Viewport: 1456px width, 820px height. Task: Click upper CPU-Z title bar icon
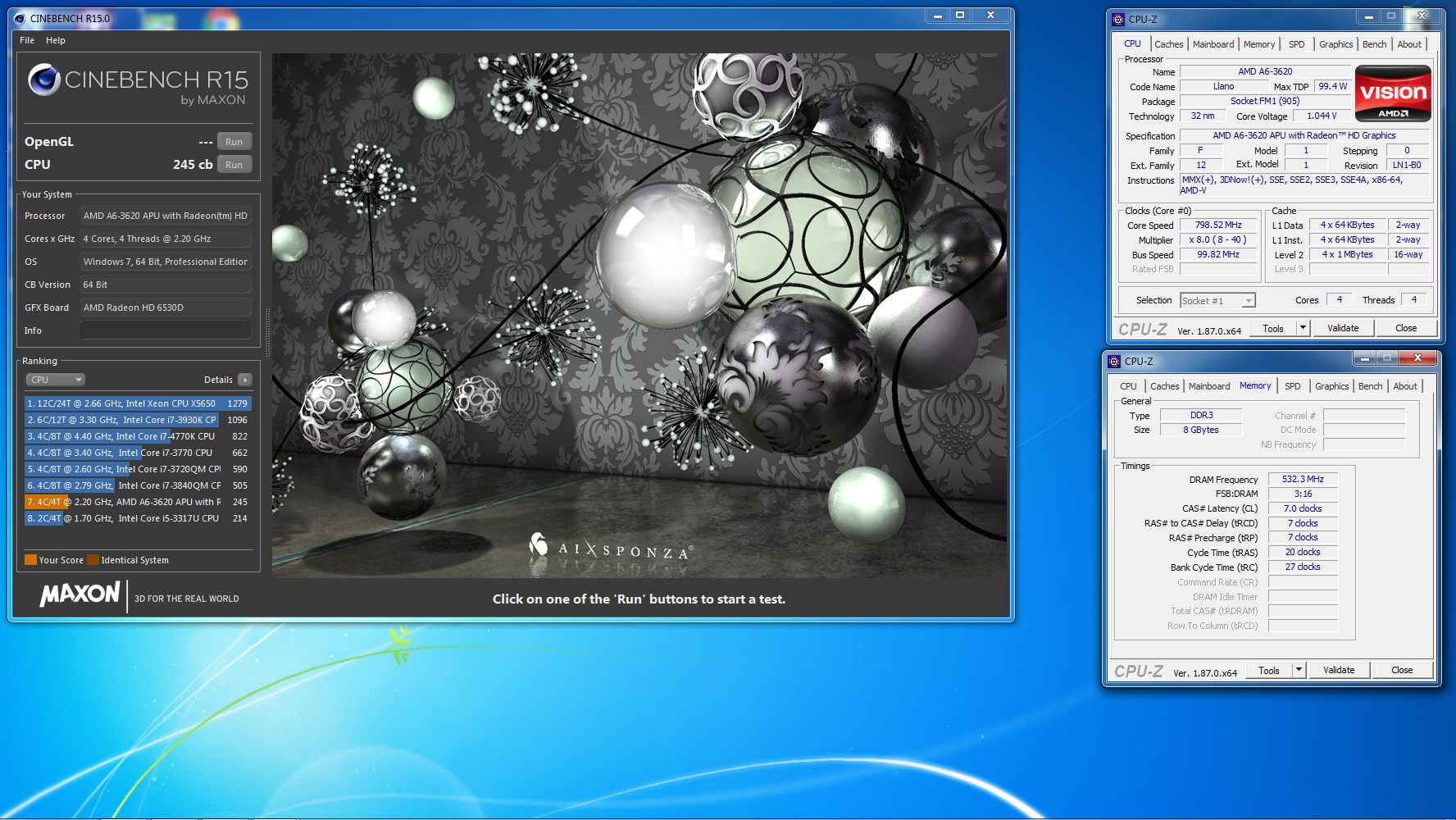(x=1118, y=19)
